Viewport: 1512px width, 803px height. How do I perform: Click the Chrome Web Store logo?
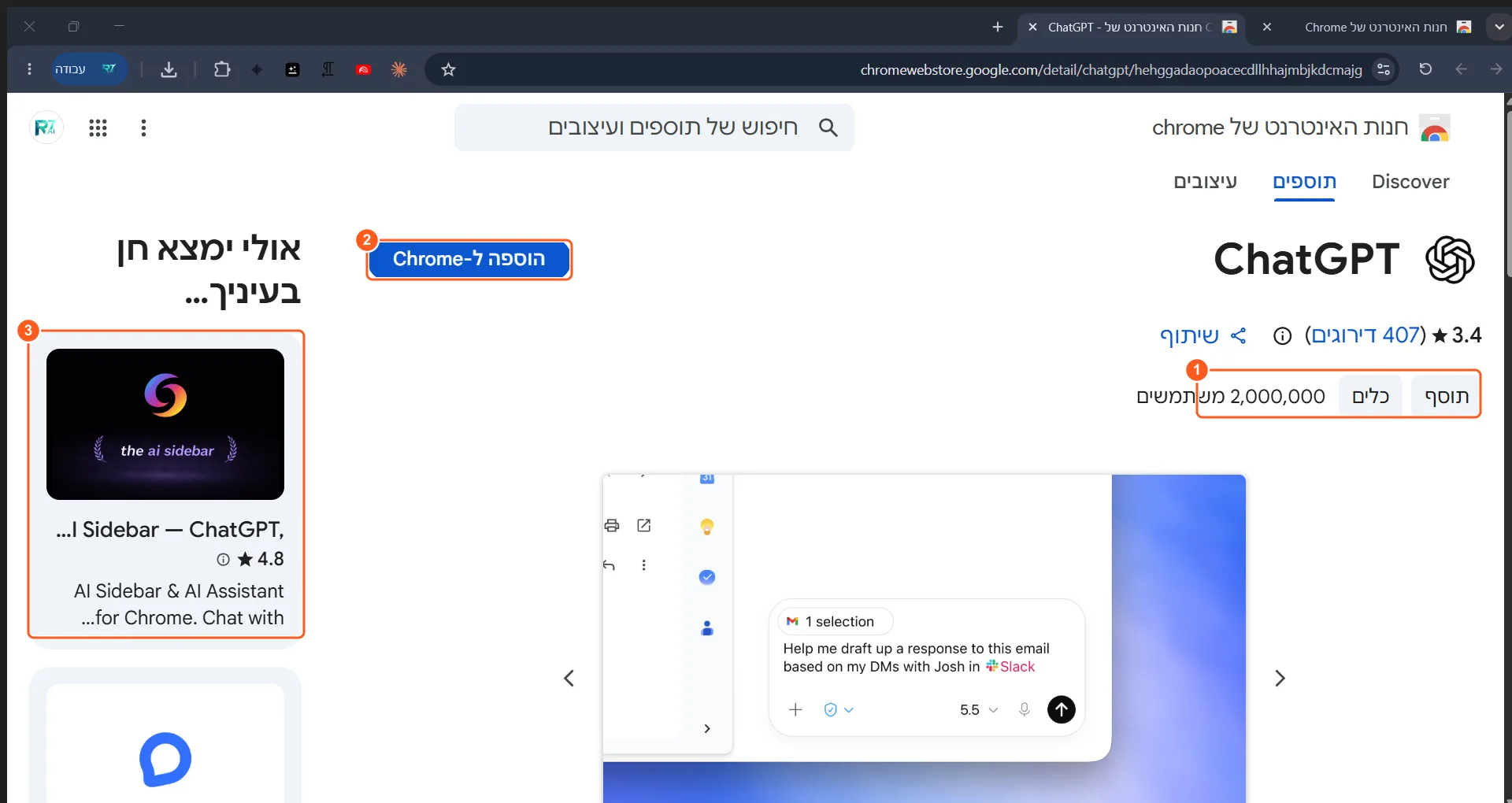pyautogui.click(x=1435, y=128)
